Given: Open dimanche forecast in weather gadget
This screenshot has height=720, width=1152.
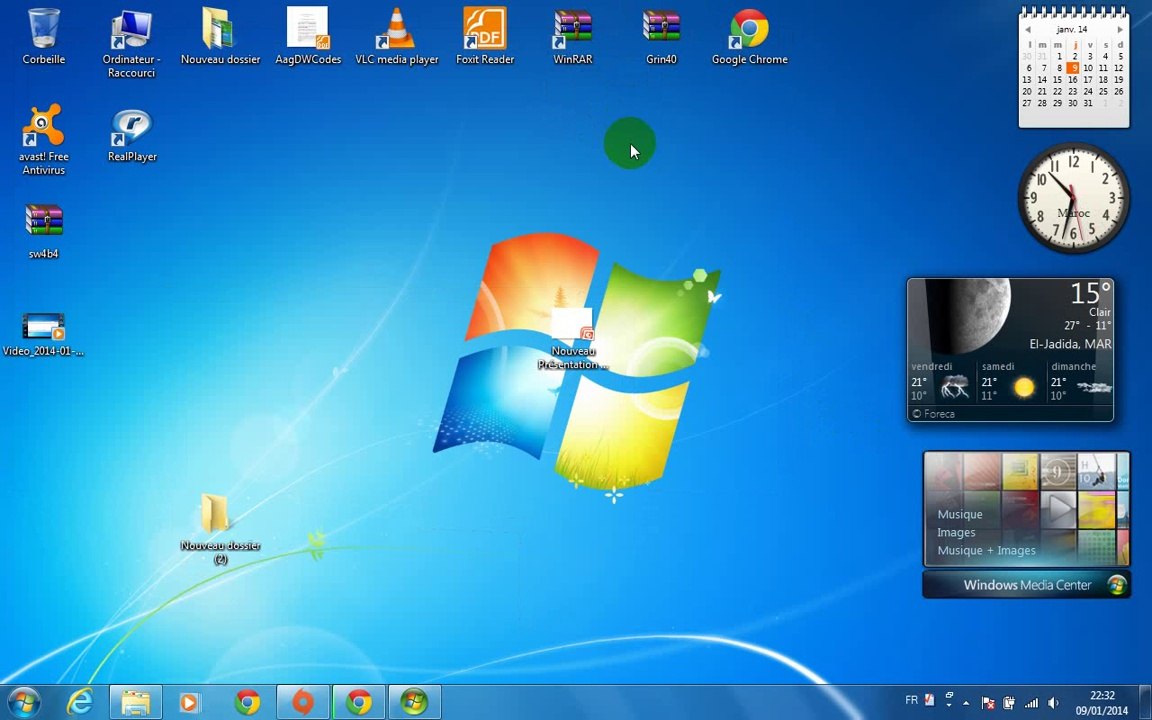Looking at the screenshot, I should tap(1080, 383).
